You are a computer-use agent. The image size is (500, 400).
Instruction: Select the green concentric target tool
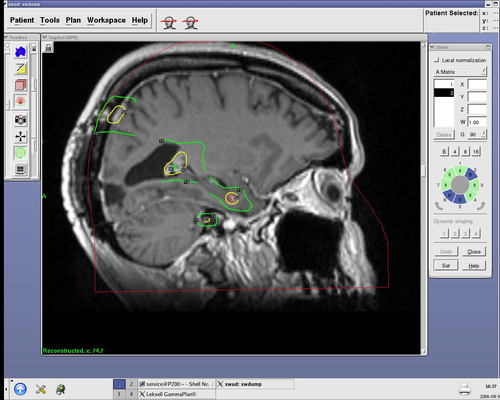click(x=21, y=153)
